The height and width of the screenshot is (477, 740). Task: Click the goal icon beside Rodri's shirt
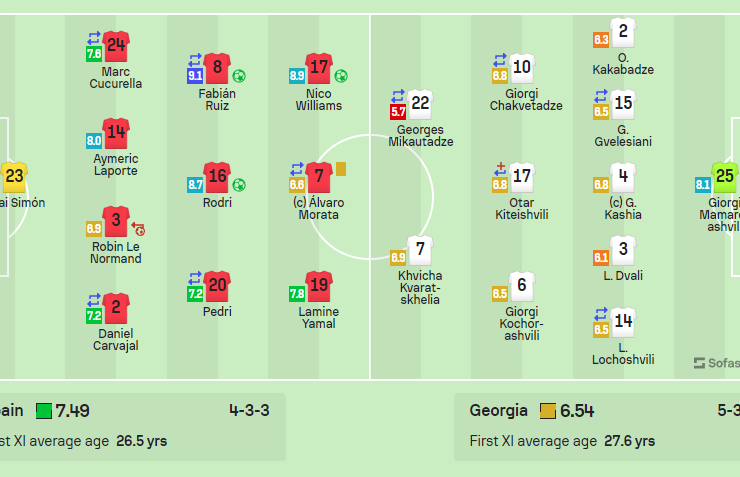pyautogui.click(x=239, y=185)
